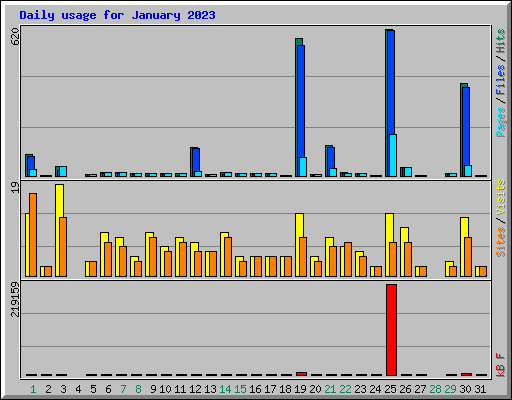Select the orange bar for day 3
Viewport: 512px width, 400px height.
tap(63, 247)
